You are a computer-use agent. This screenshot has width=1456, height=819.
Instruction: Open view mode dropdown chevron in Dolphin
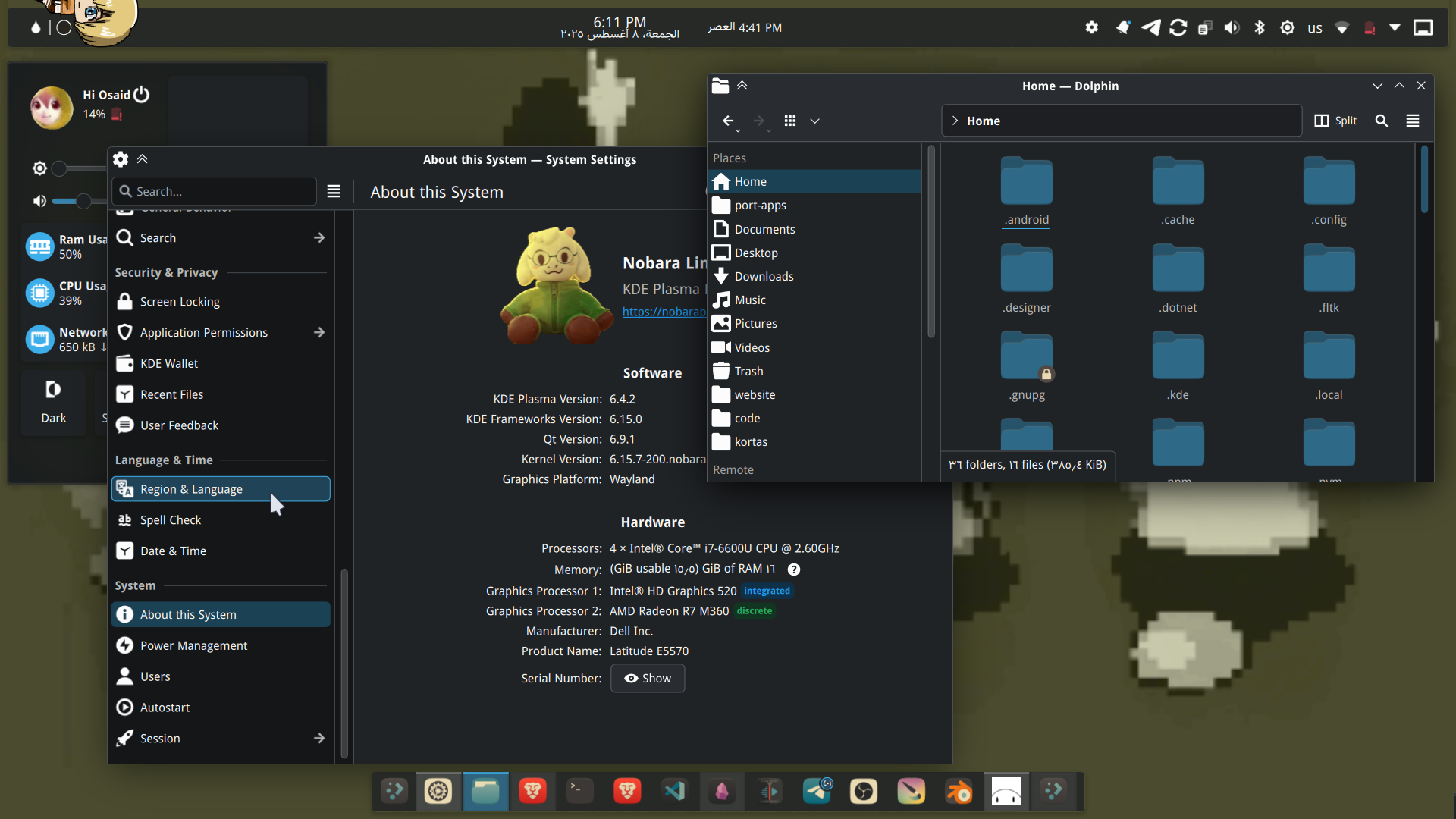click(x=815, y=121)
